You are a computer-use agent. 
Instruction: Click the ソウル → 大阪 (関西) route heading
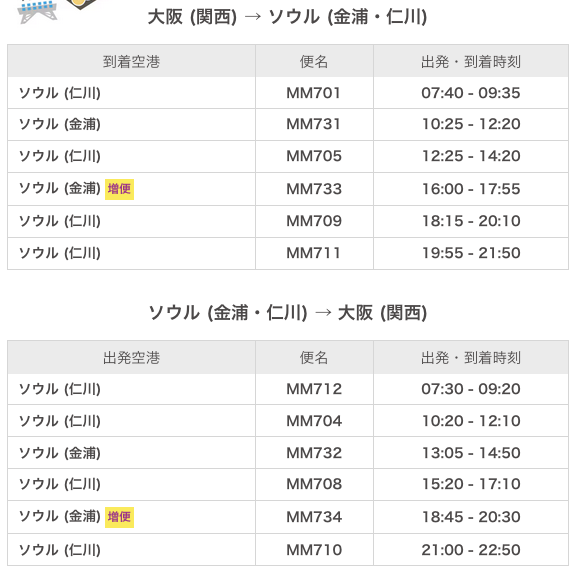287,313
